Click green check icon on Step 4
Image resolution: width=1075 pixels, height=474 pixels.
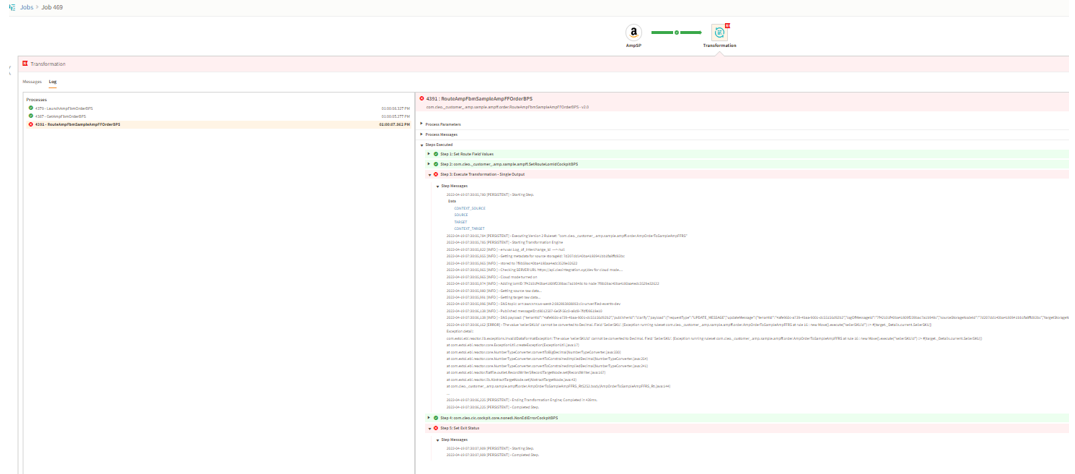click(x=436, y=417)
